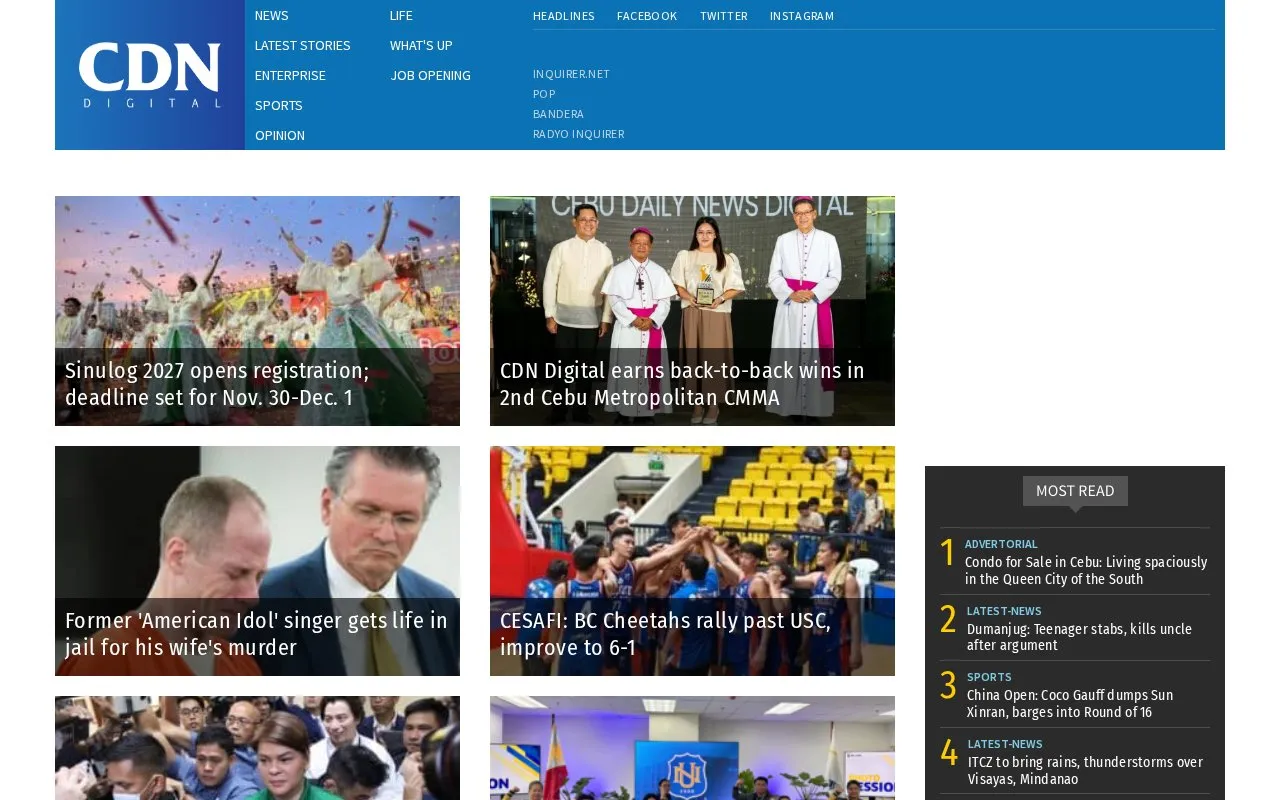Read CESAFI BC Cheetahs rally headline
1280x800 pixels.
point(665,634)
